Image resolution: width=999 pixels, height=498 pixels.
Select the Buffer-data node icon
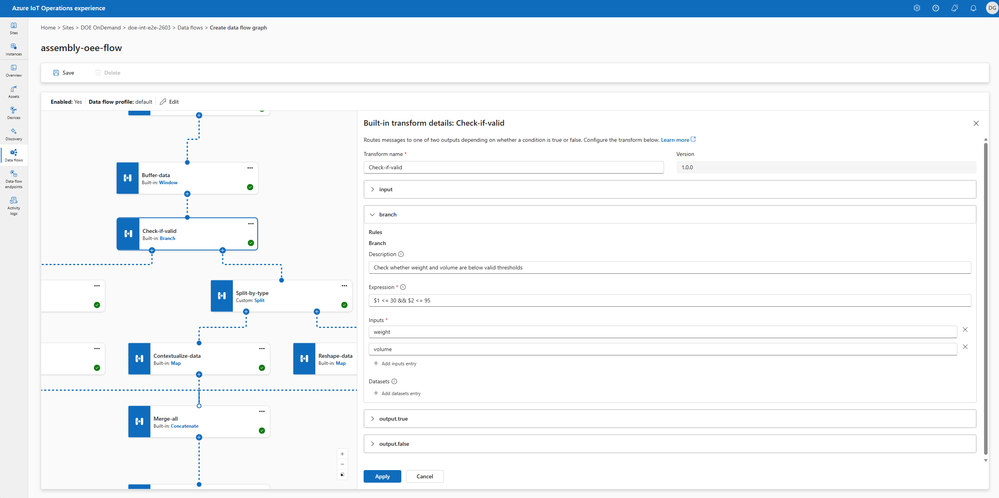click(x=127, y=178)
